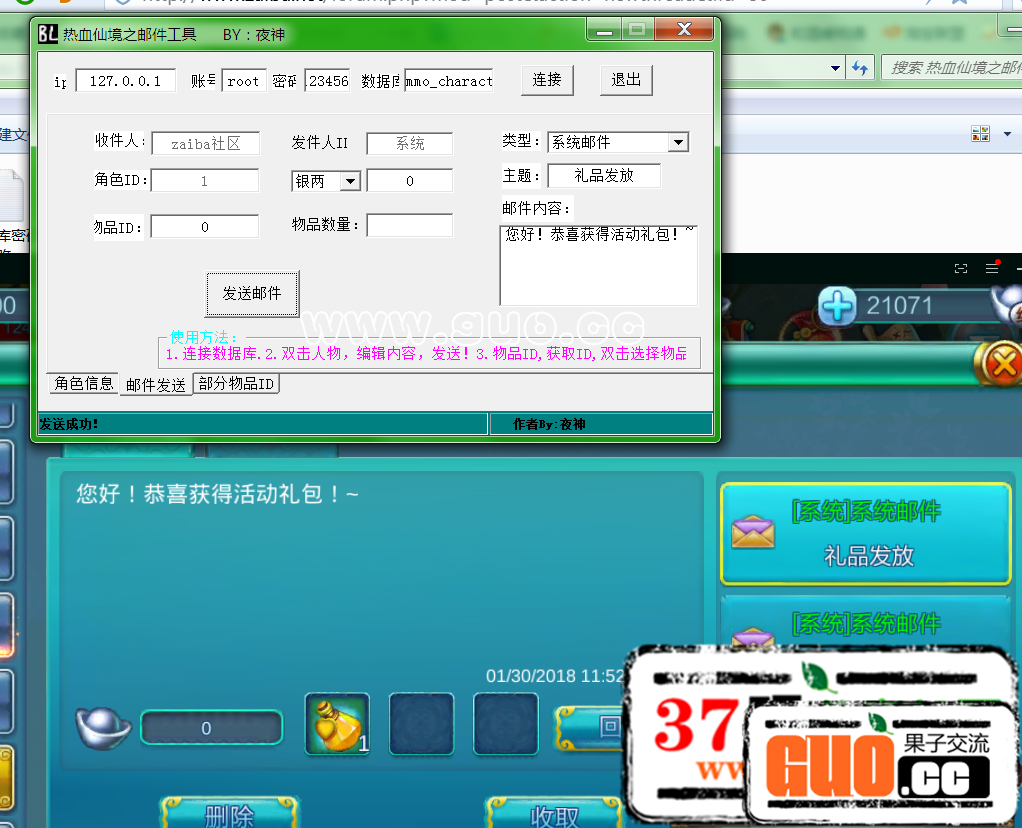Click the BL logo icon in title bar

tap(48, 34)
